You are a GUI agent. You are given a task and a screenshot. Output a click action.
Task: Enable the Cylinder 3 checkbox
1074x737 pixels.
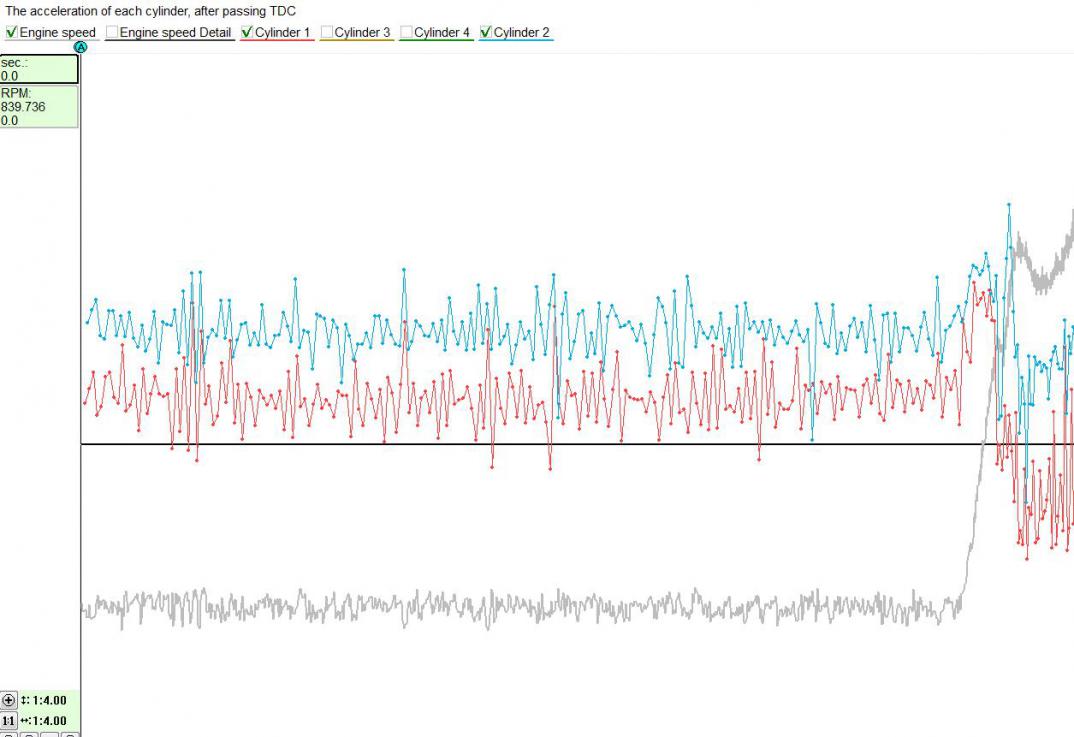pos(327,32)
